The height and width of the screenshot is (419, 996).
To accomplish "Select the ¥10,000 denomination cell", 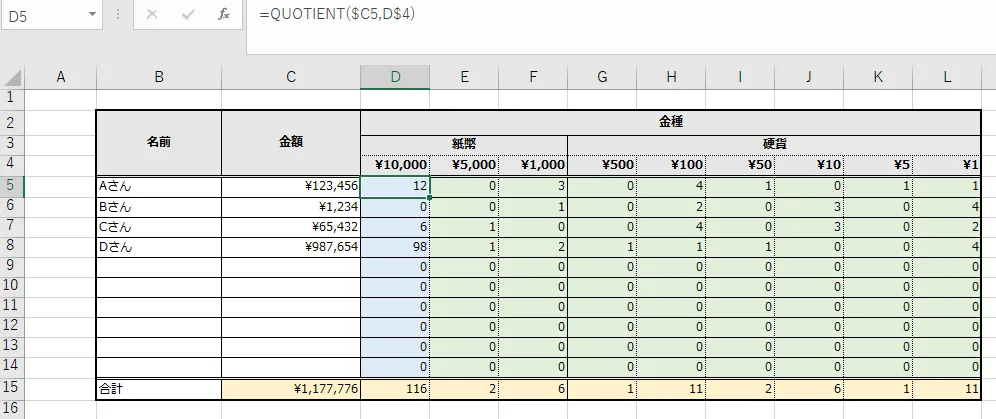I will coord(395,165).
